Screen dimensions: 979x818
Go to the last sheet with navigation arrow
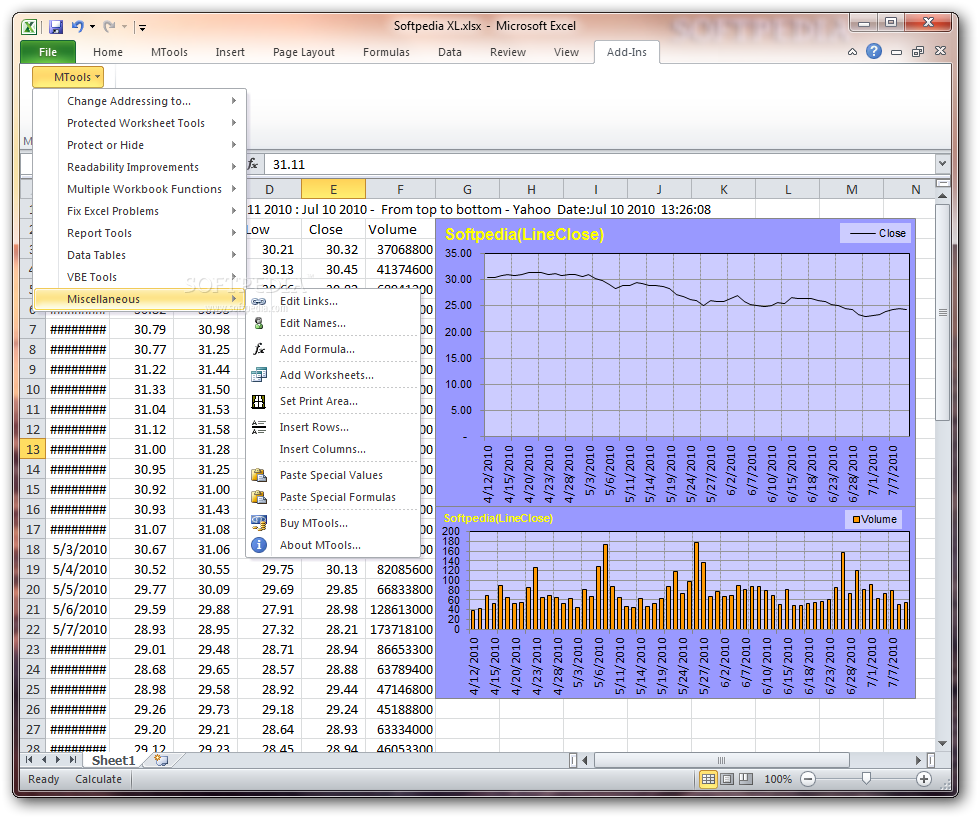(x=72, y=760)
